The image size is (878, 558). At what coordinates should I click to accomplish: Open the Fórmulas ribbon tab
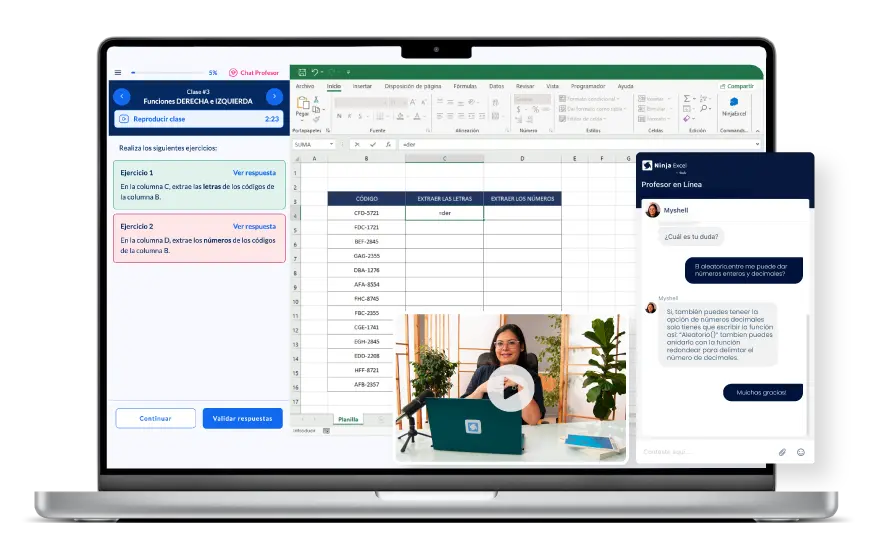tap(464, 86)
